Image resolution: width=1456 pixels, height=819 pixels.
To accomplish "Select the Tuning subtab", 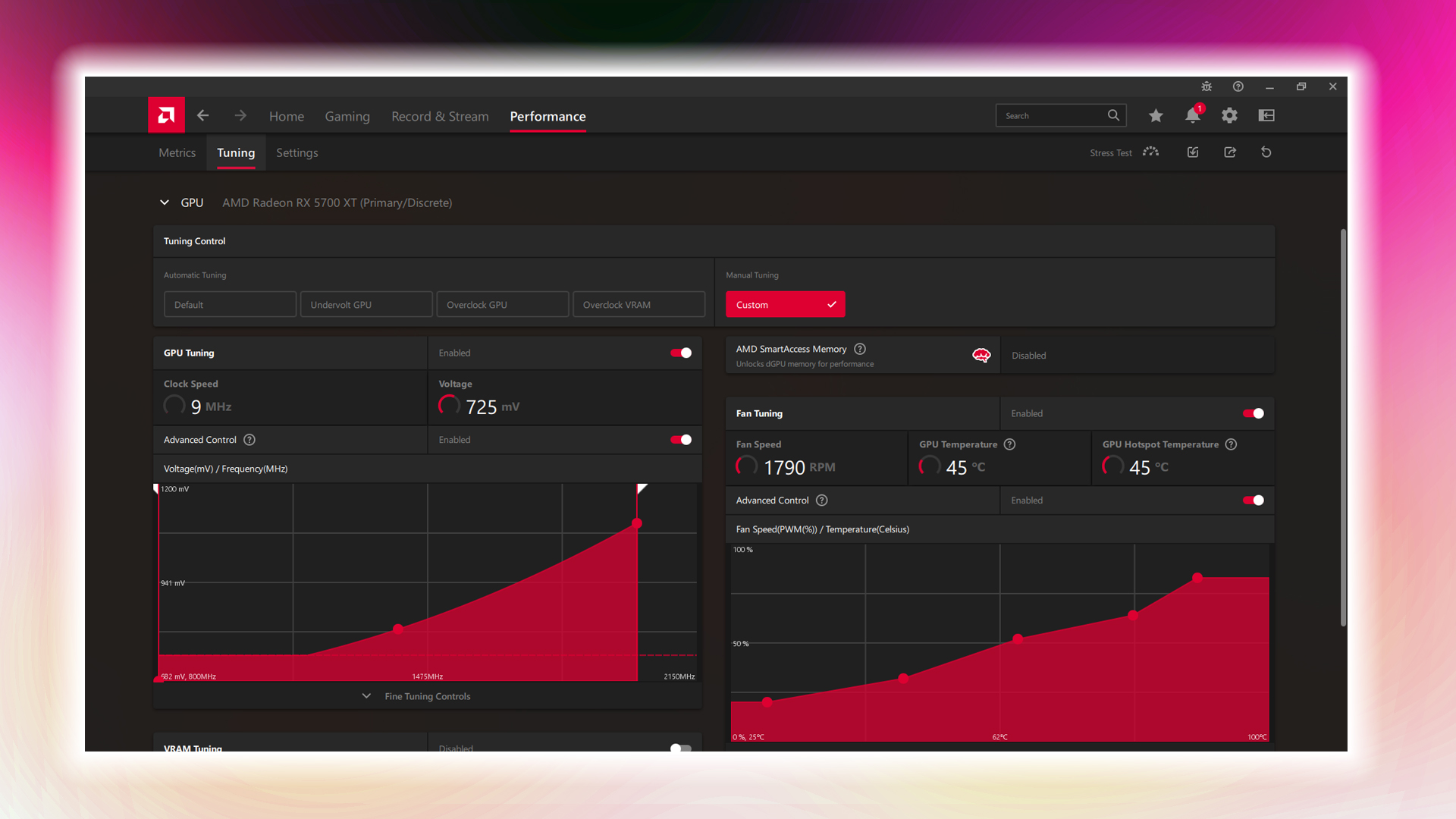I will pyautogui.click(x=236, y=152).
